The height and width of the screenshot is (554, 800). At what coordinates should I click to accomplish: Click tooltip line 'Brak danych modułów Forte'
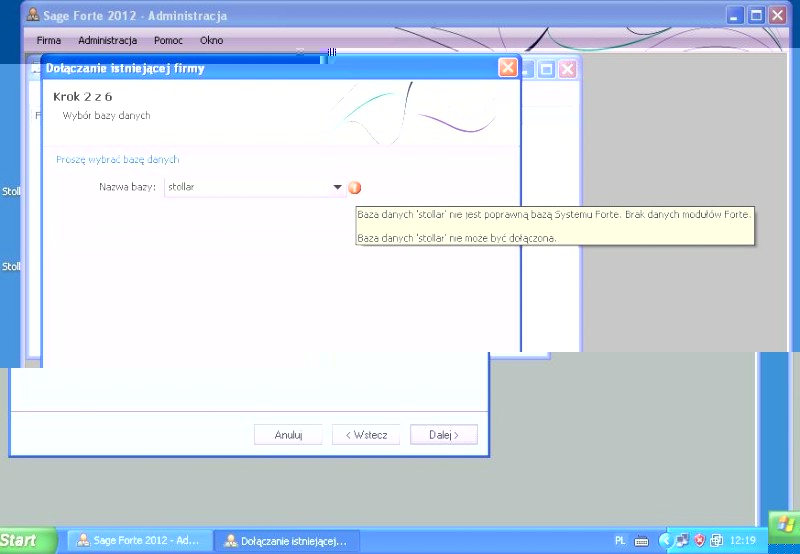pyautogui.click(x=688, y=215)
